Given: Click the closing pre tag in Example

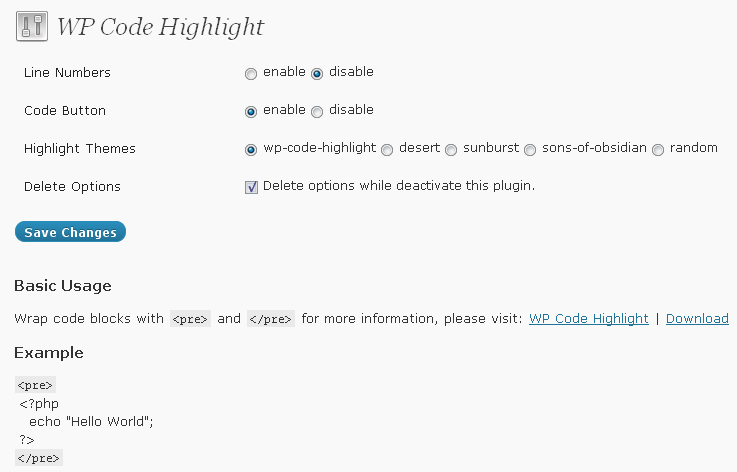Looking at the screenshot, I should [x=39, y=457].
